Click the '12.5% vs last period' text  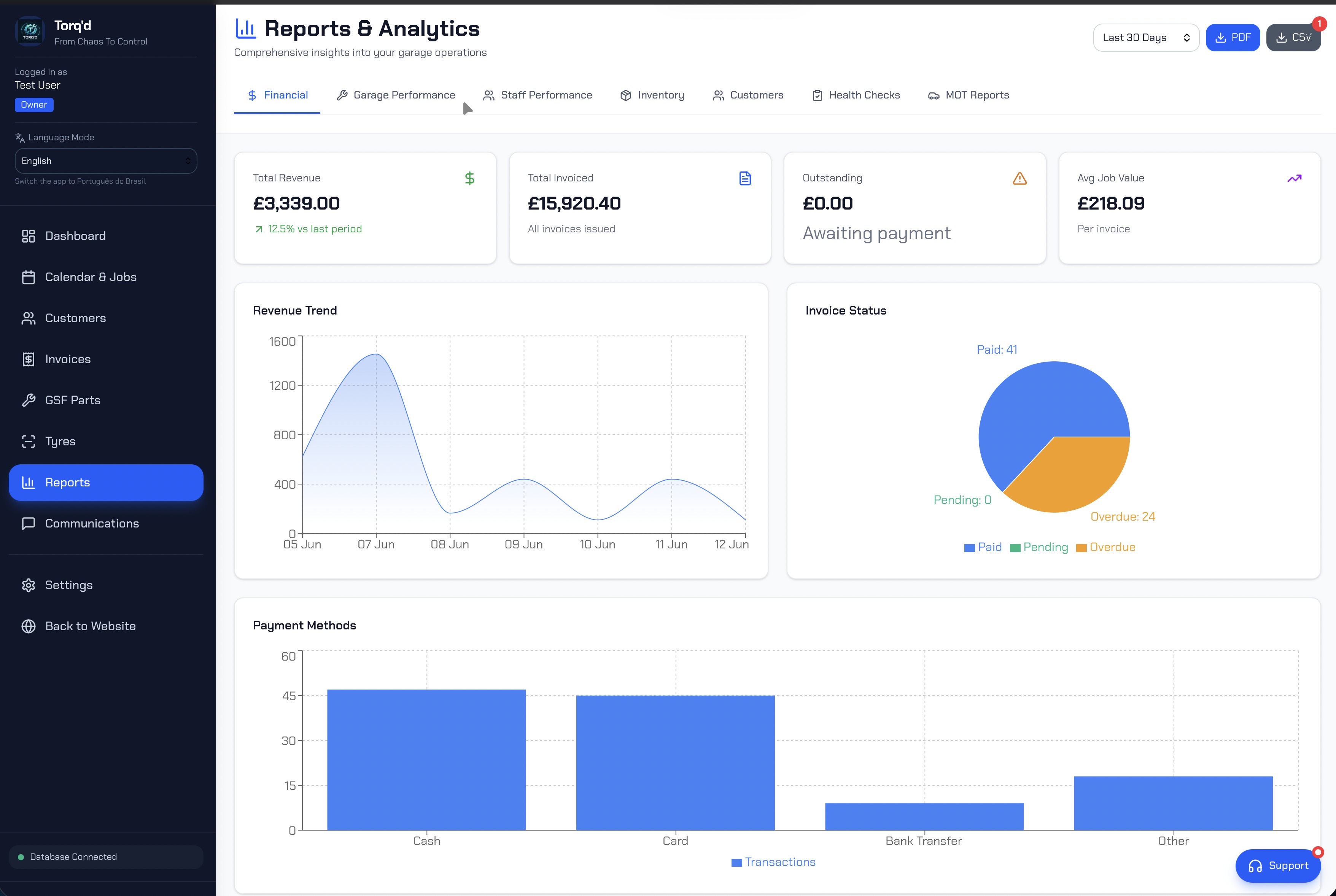coord(315,229)
